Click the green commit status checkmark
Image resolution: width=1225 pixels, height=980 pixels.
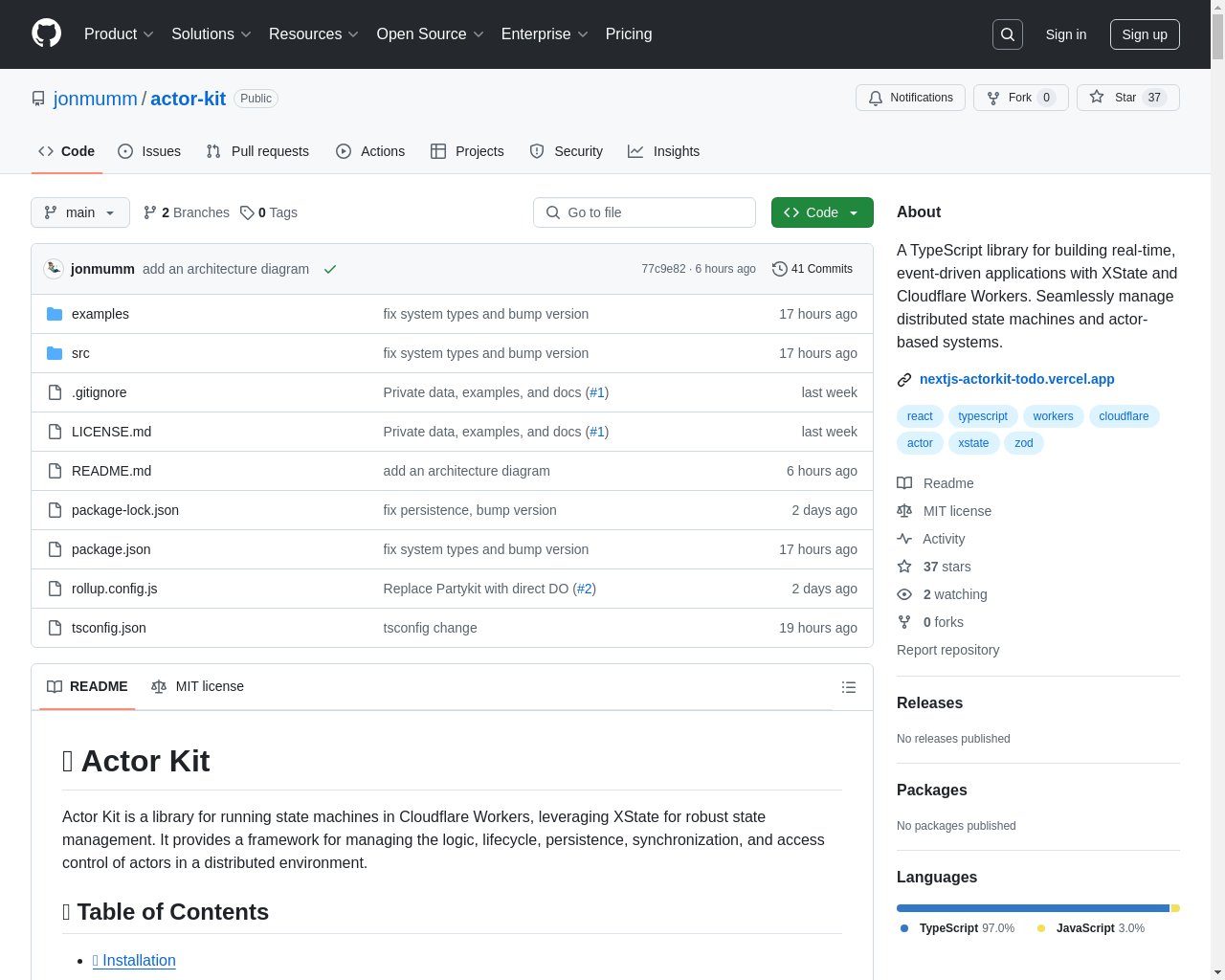pos(330,269)
